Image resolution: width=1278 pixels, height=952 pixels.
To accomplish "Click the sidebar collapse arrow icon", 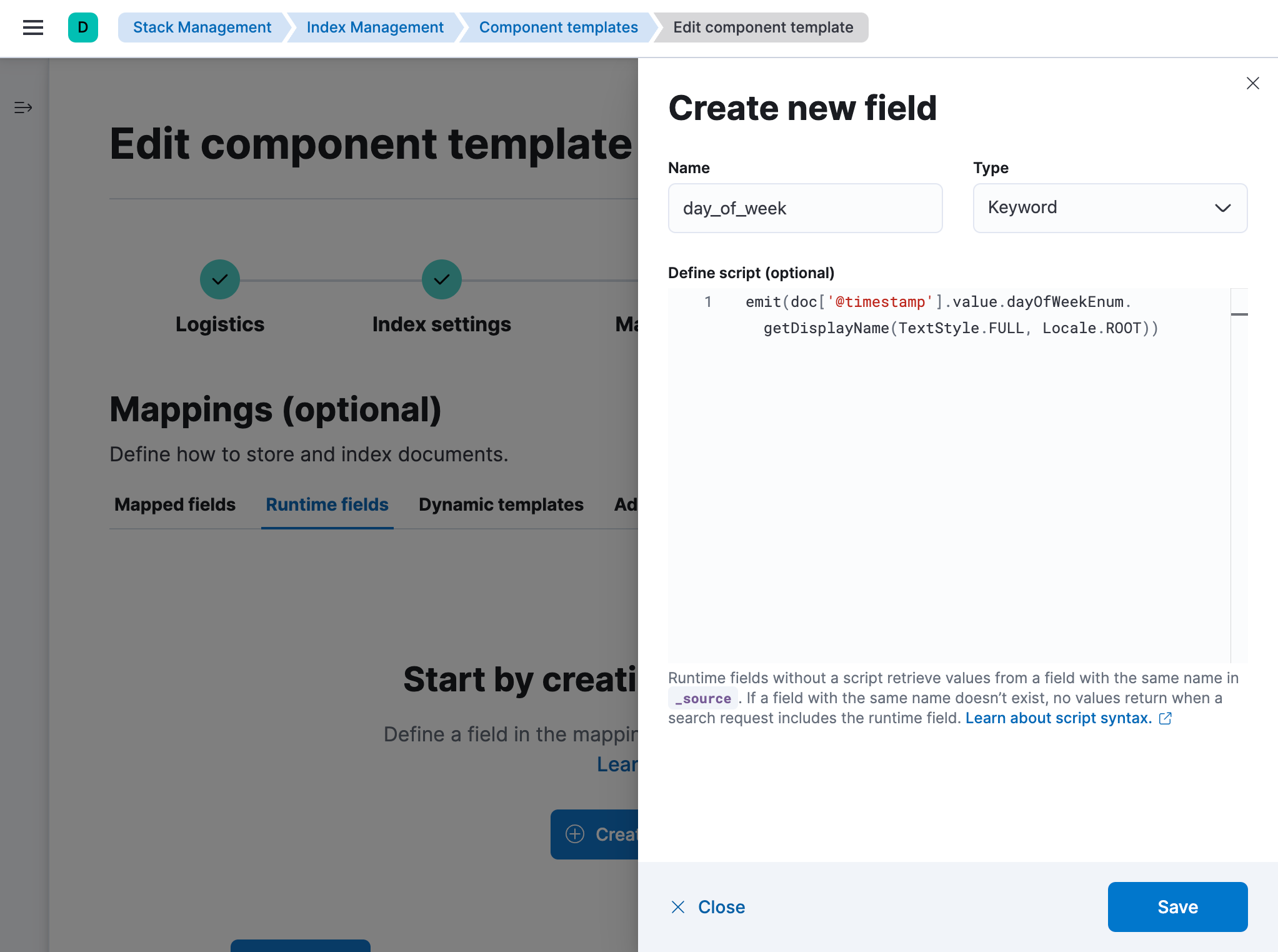I will 23,107.
